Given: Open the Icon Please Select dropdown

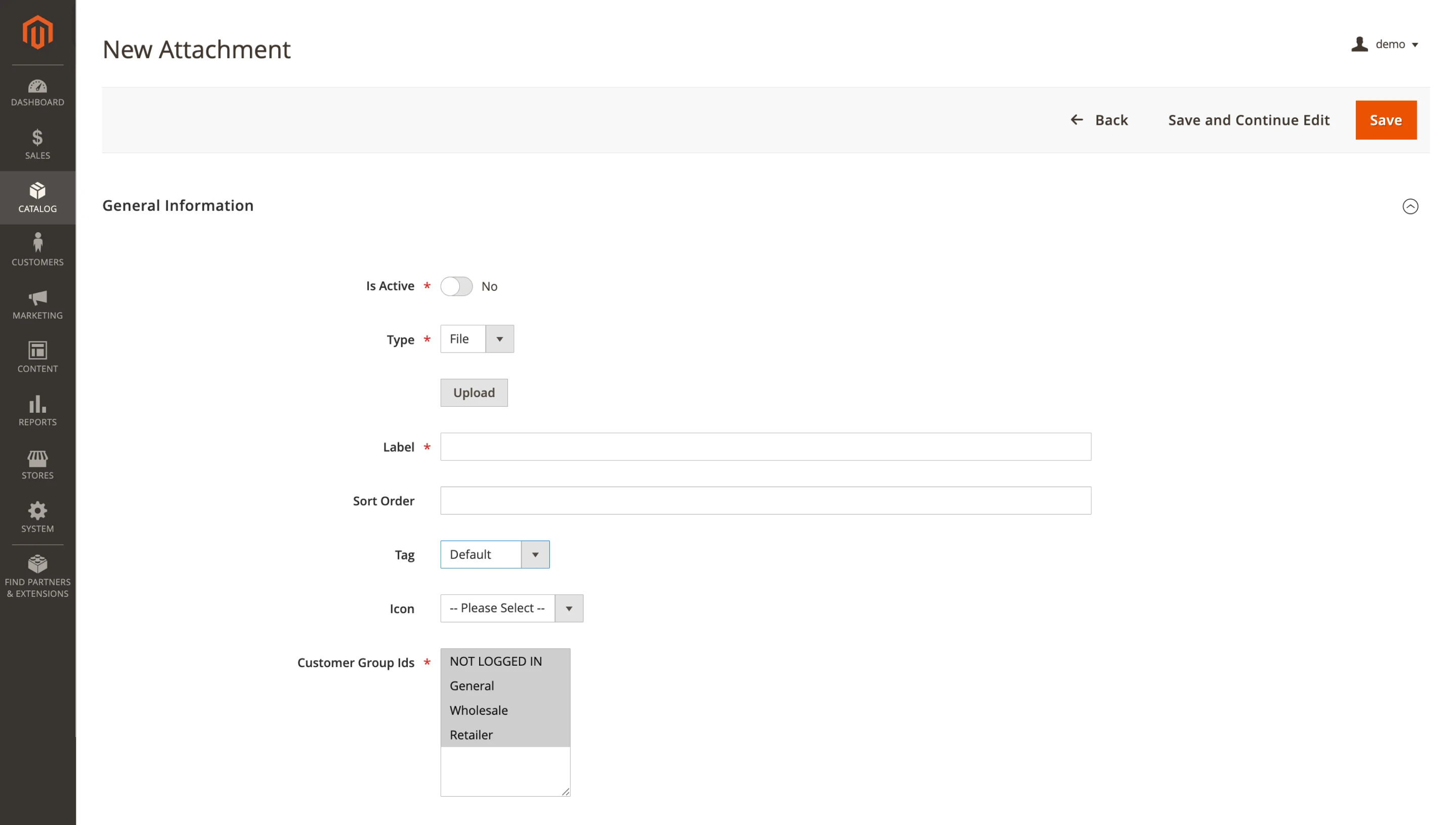Looking at the screenshot, I should pyautogui.click(x=569, y=608).
